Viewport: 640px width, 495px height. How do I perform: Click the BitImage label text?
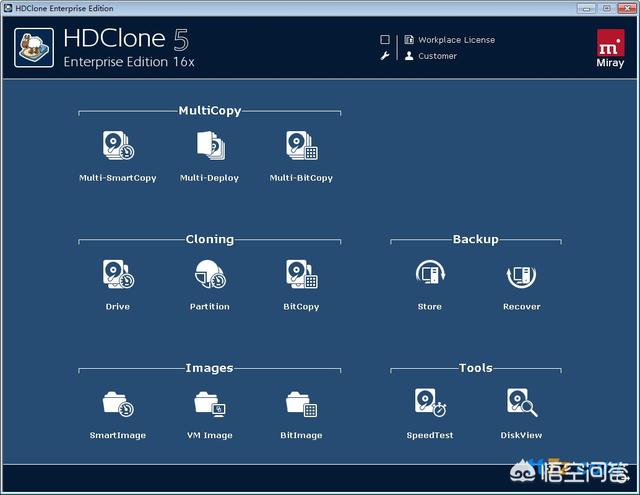pos(301,435)
